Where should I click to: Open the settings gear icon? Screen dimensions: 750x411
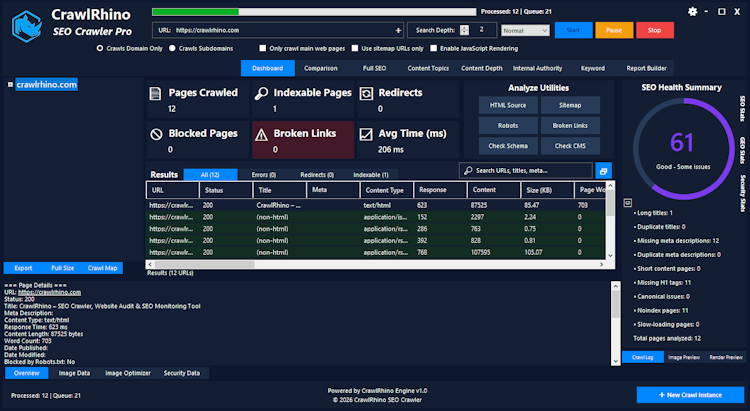(692, 11)
